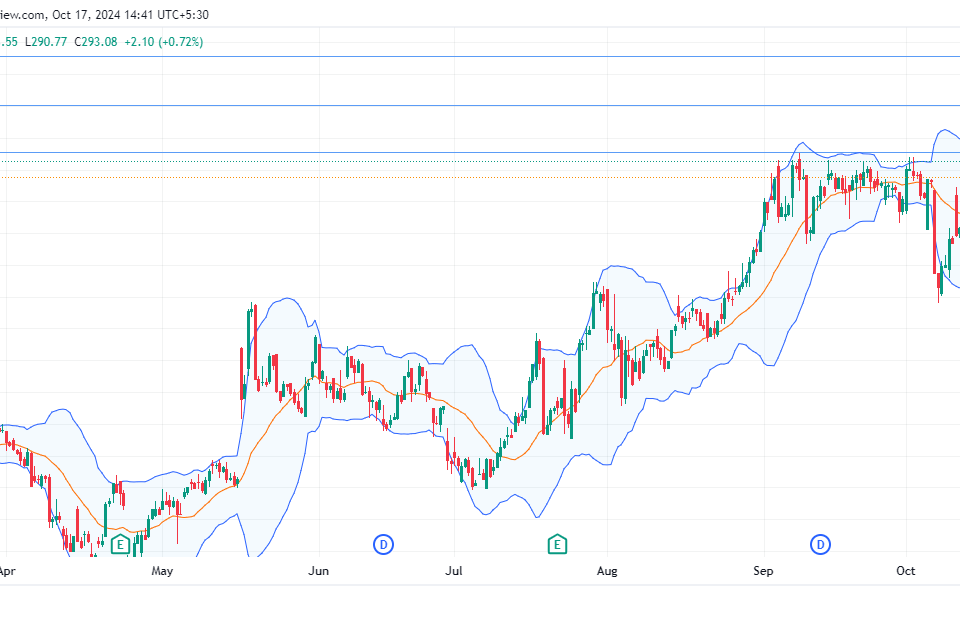Click the Jun label on time axis
960x620 pixels.
tap(318, 571)
